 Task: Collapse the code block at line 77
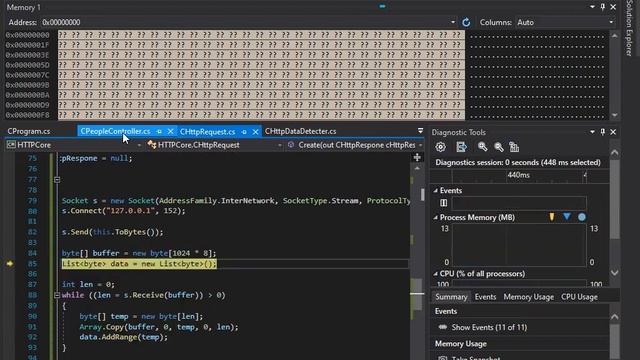coord(57,180)
